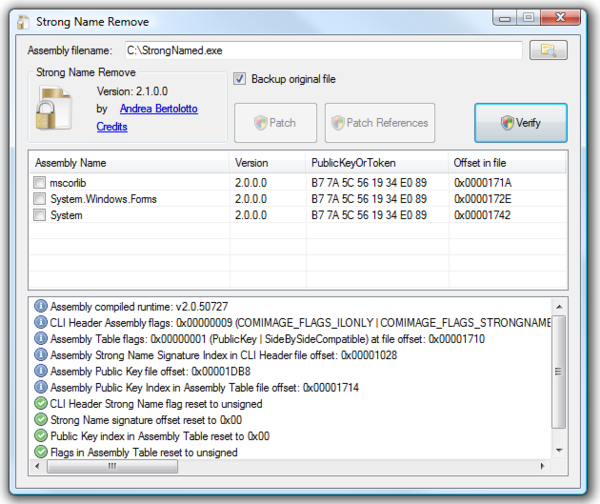Click the padlock application logo

point(54,109)
